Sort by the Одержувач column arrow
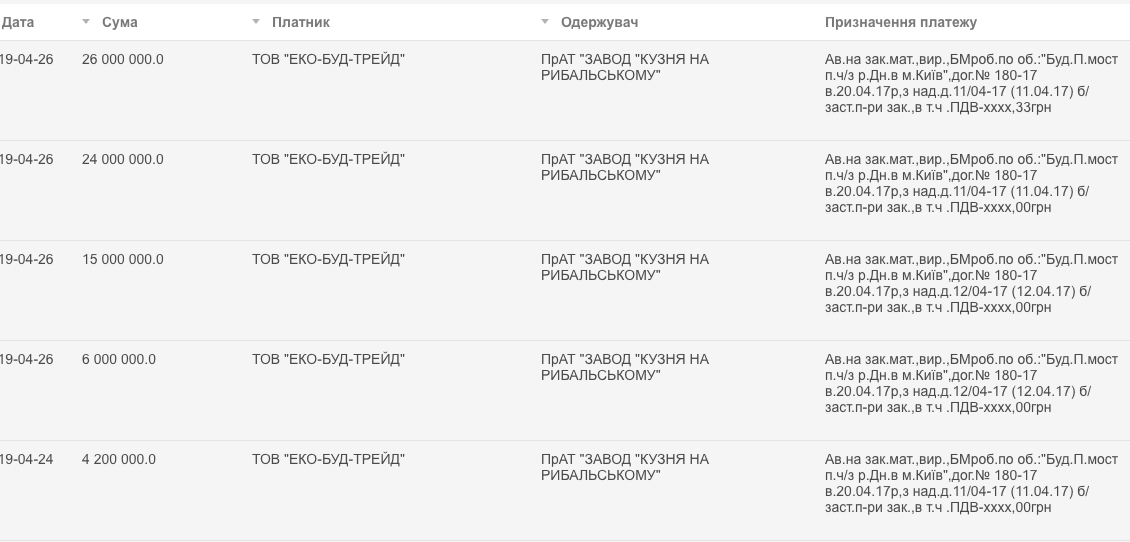 coord(545,22)
